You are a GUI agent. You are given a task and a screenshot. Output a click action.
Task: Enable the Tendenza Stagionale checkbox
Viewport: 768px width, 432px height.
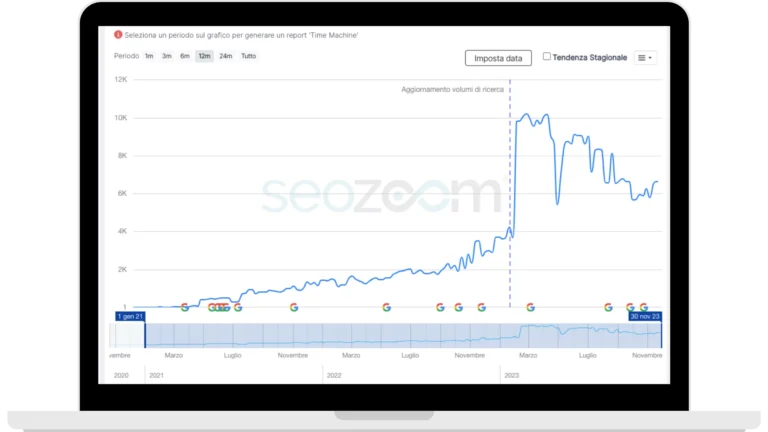[x=547, y=56]
